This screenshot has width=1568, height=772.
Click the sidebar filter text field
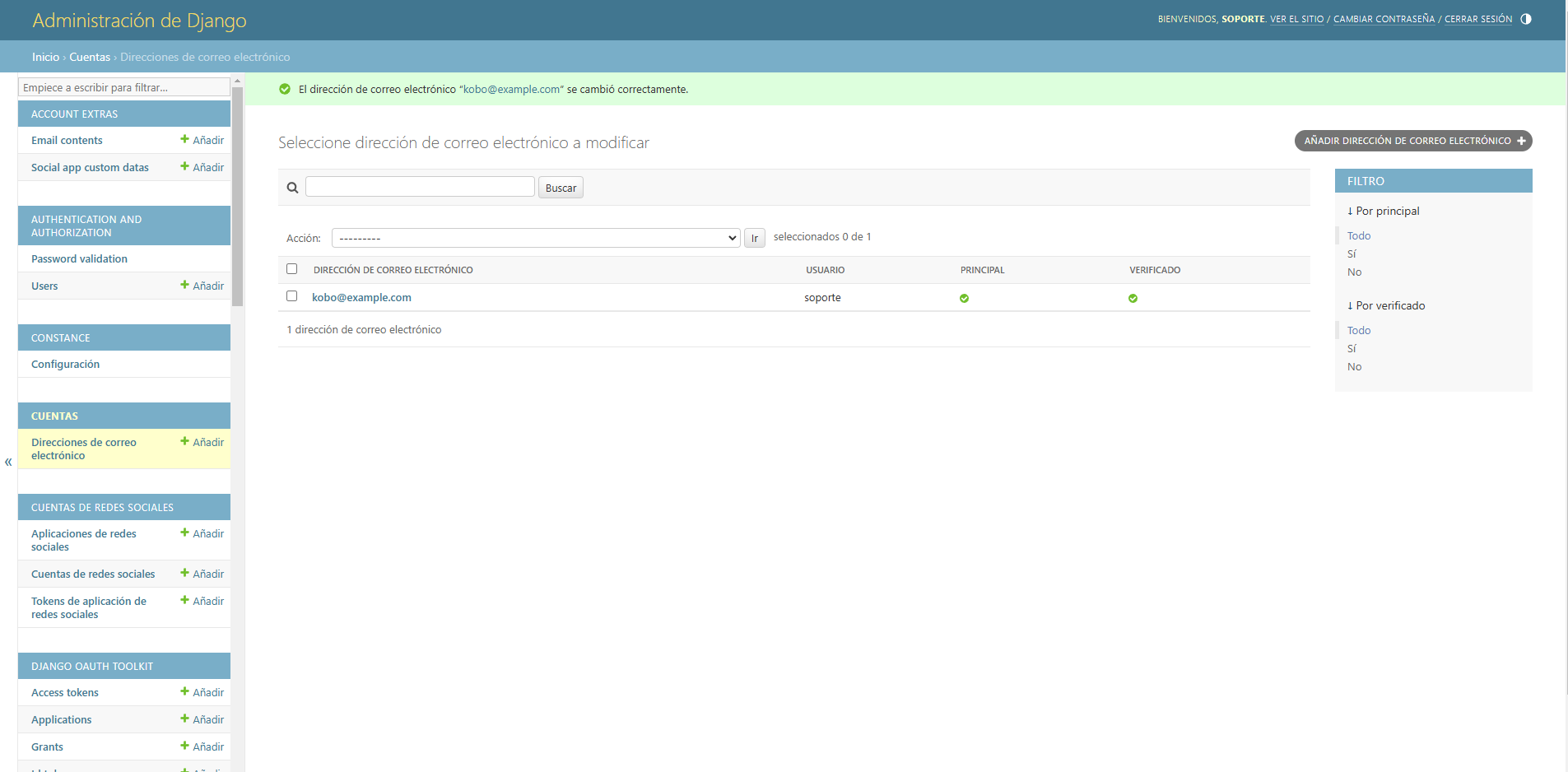(123, 87)
